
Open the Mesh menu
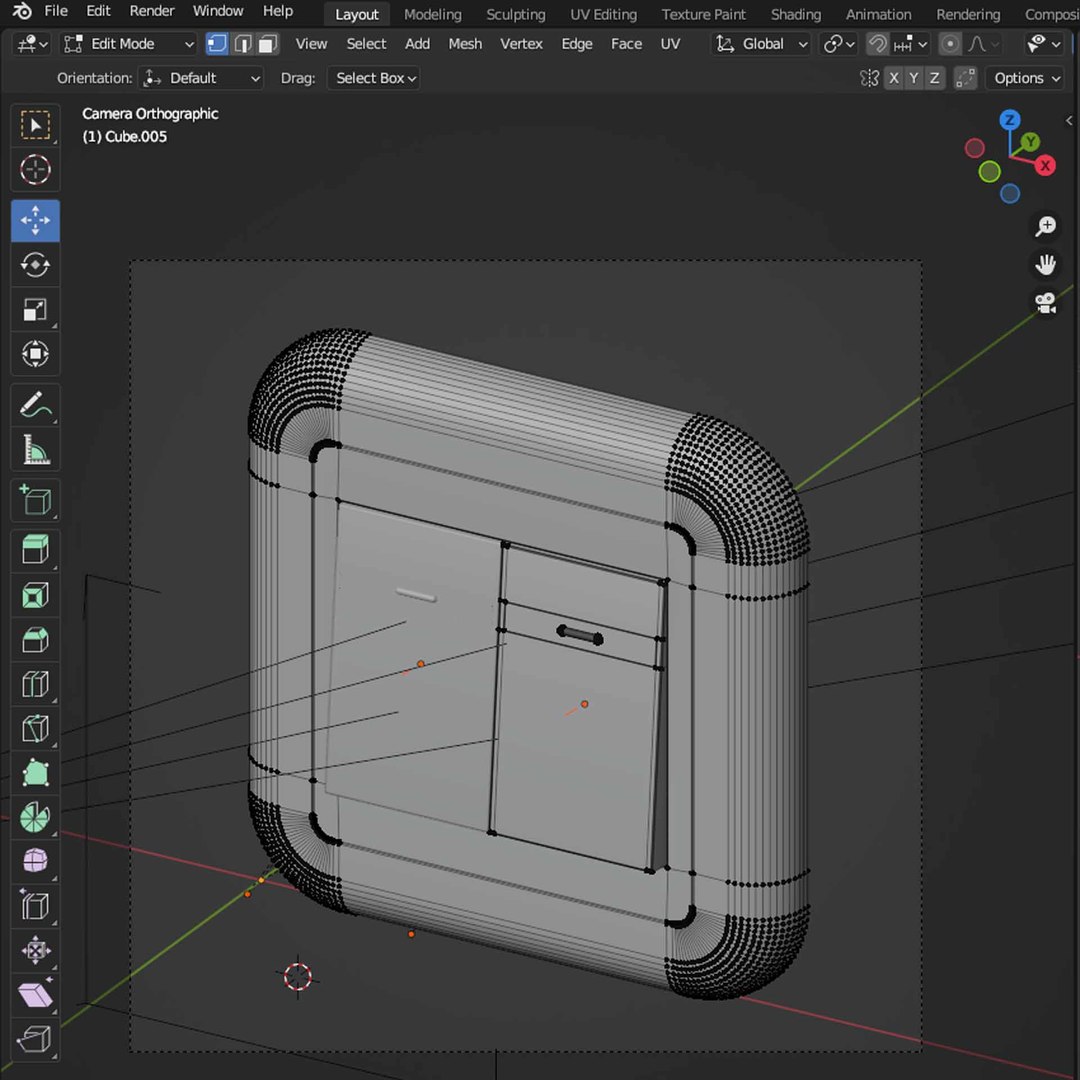465,44
